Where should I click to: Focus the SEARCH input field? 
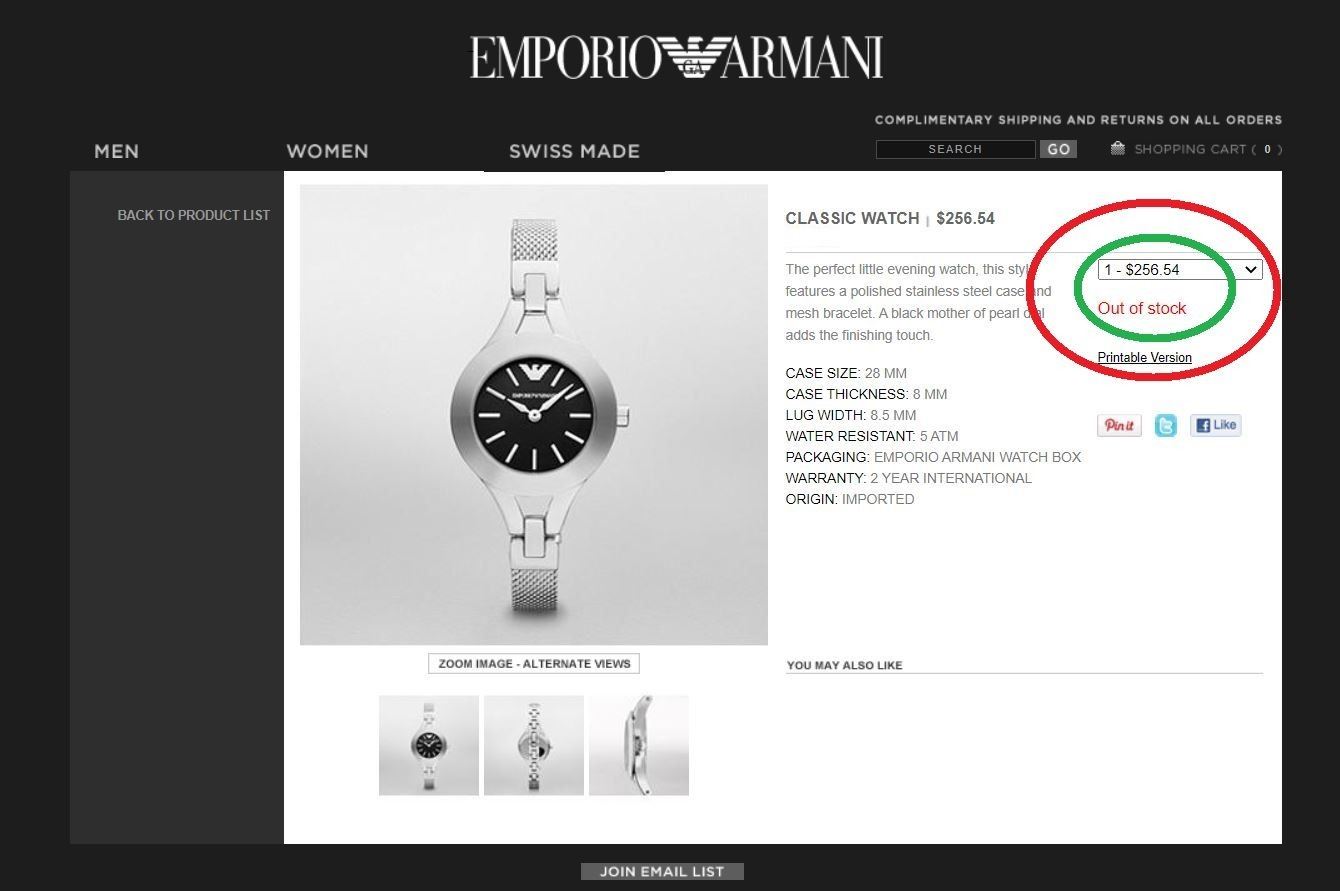click(x=955, y=149)
